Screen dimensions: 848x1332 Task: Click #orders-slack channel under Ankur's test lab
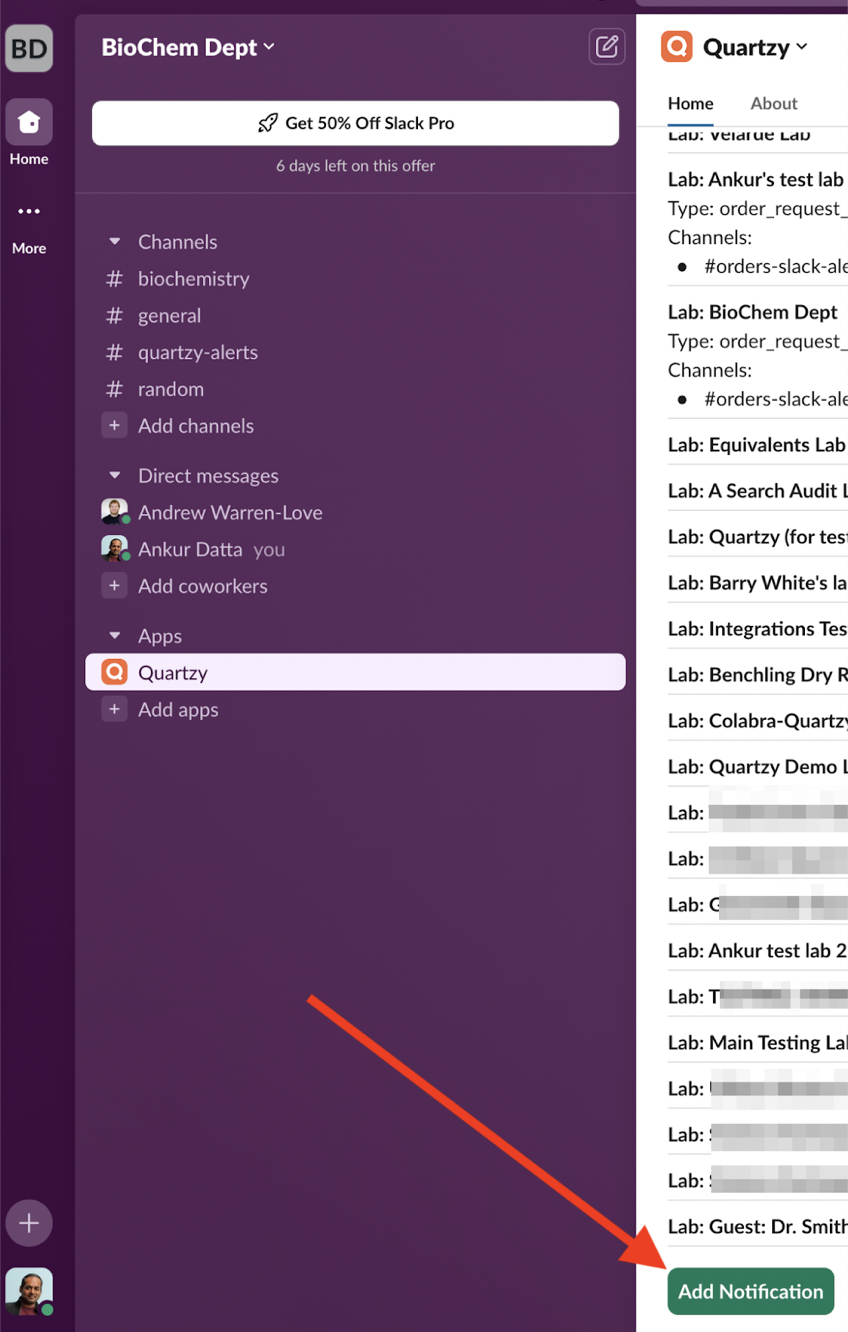775,267
